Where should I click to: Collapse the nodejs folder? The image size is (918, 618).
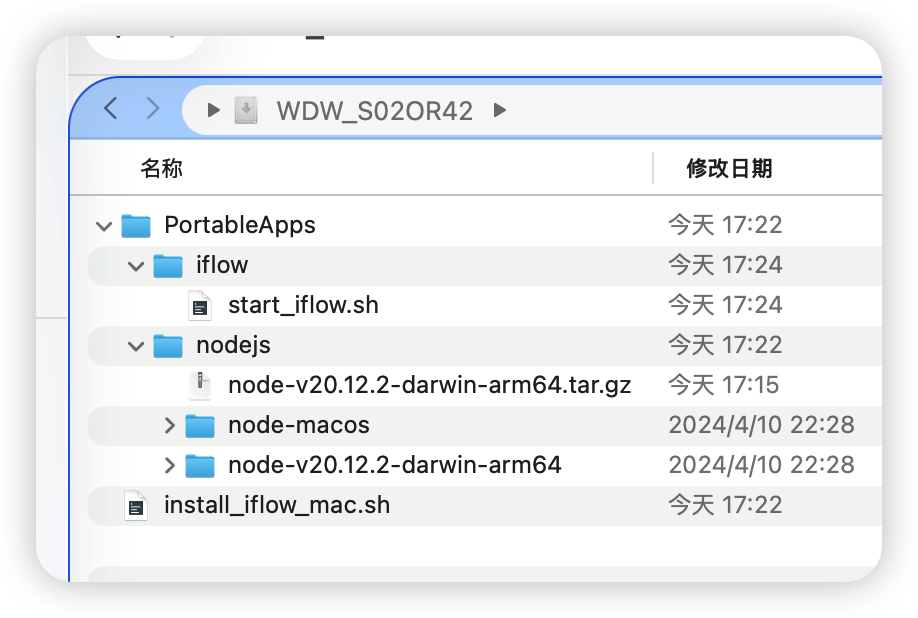[x=135, y=345]
